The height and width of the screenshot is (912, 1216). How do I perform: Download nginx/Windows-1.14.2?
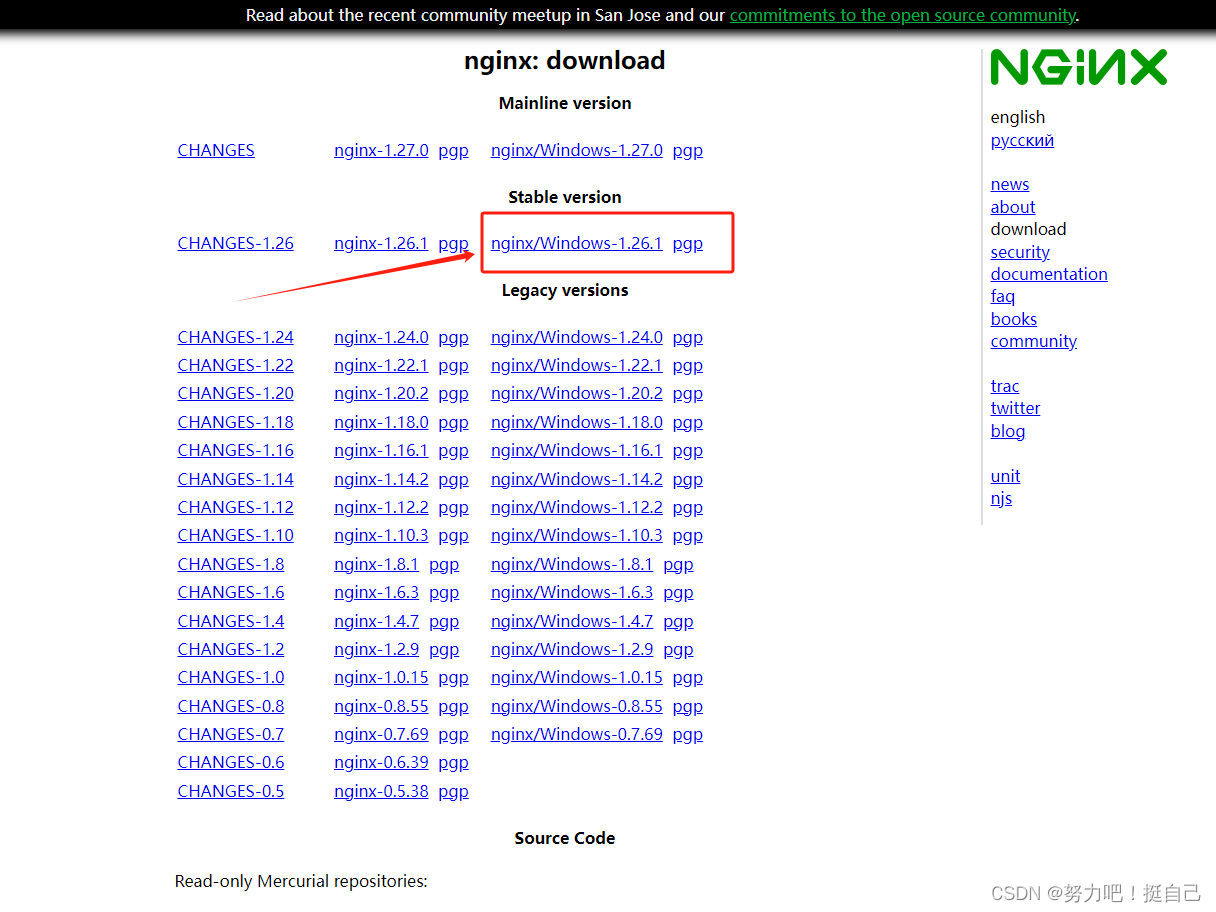[x=577, y=479]
